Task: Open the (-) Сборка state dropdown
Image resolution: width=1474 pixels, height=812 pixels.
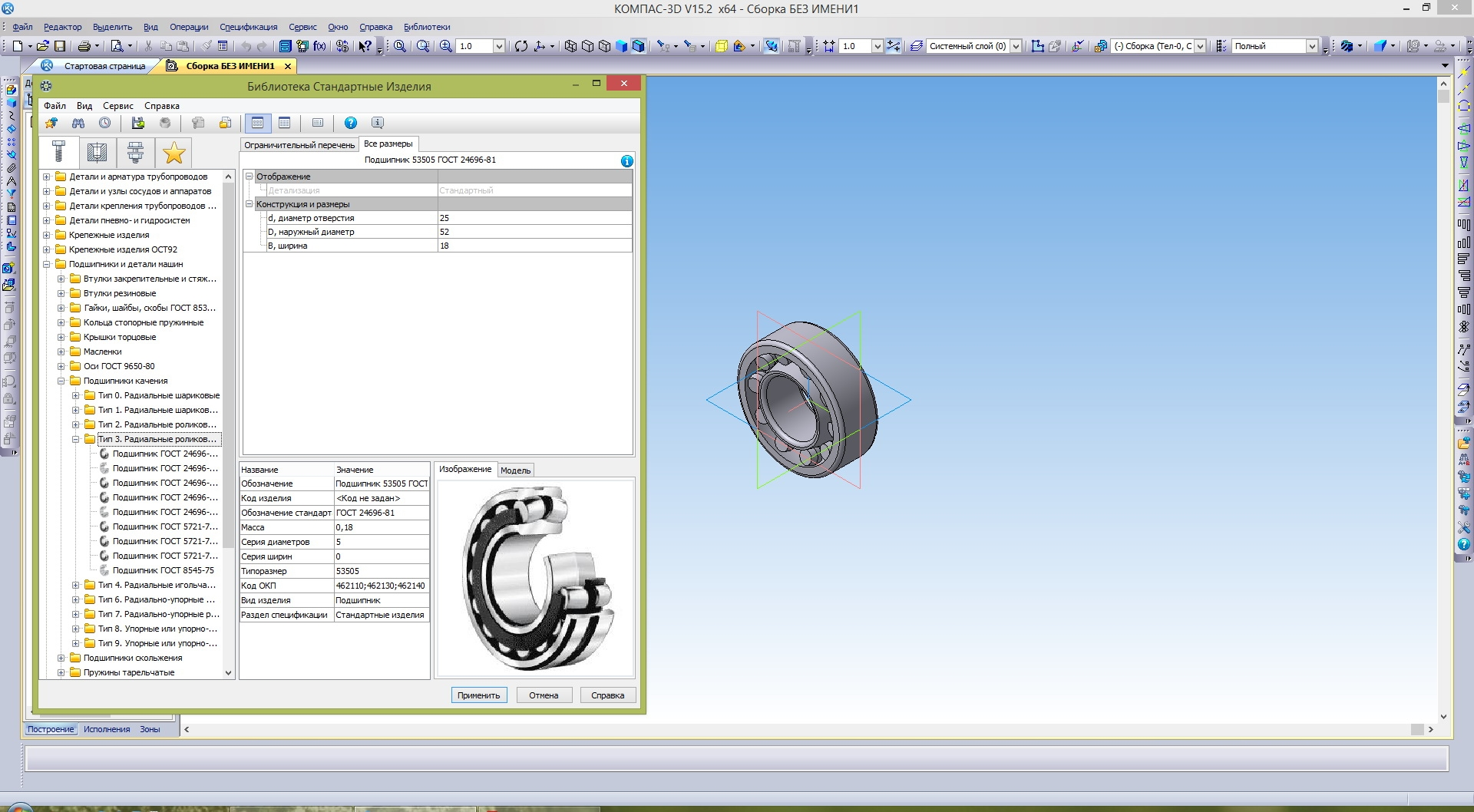Action: point(1200,46)
